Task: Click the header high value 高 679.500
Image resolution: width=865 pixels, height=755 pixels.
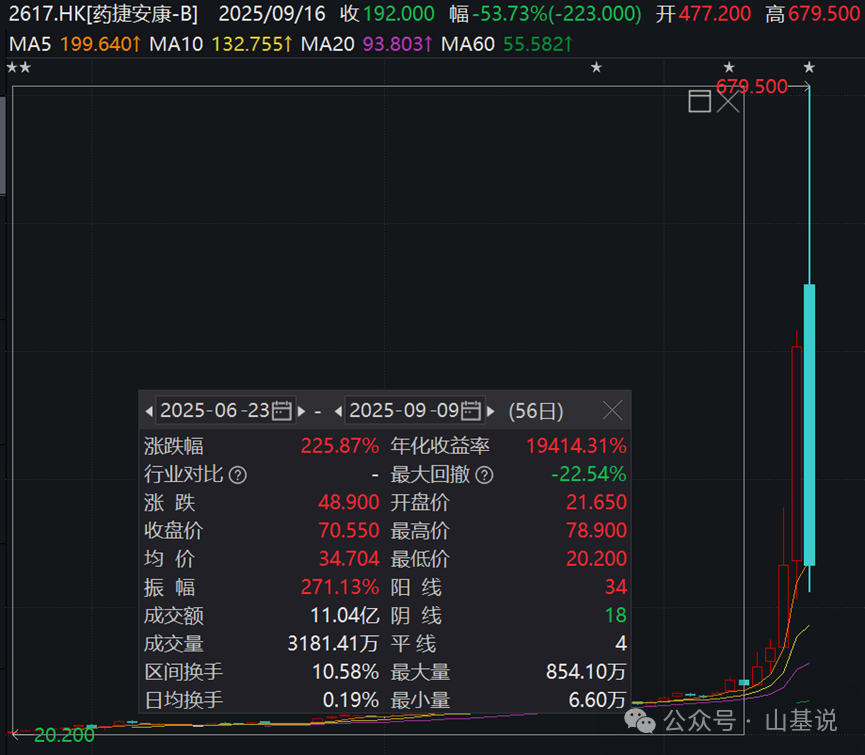Action: [813, 14]
